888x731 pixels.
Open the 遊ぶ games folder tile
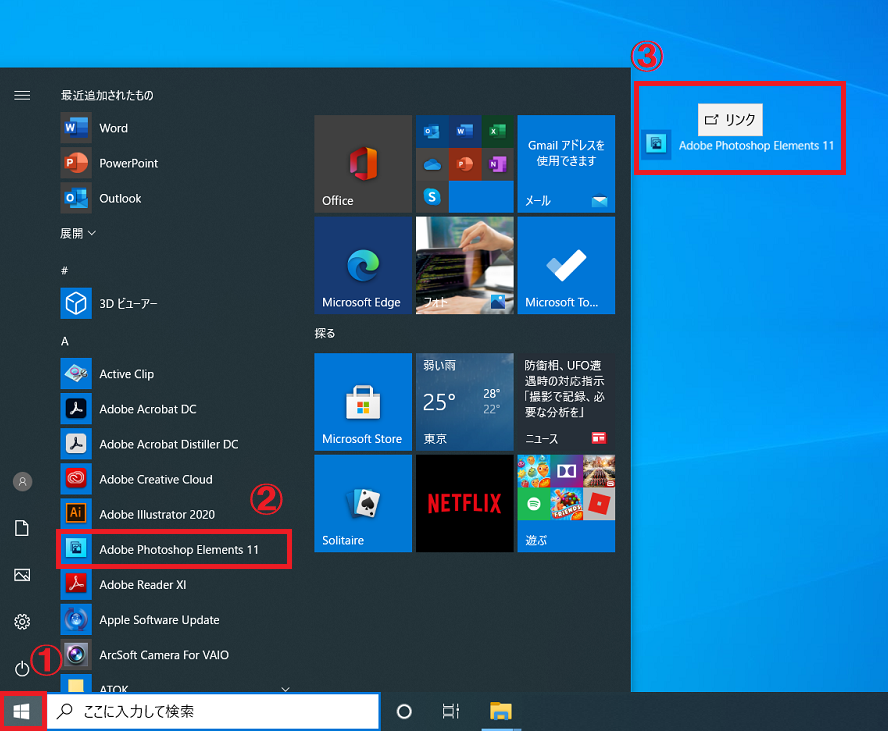[566, 503]
